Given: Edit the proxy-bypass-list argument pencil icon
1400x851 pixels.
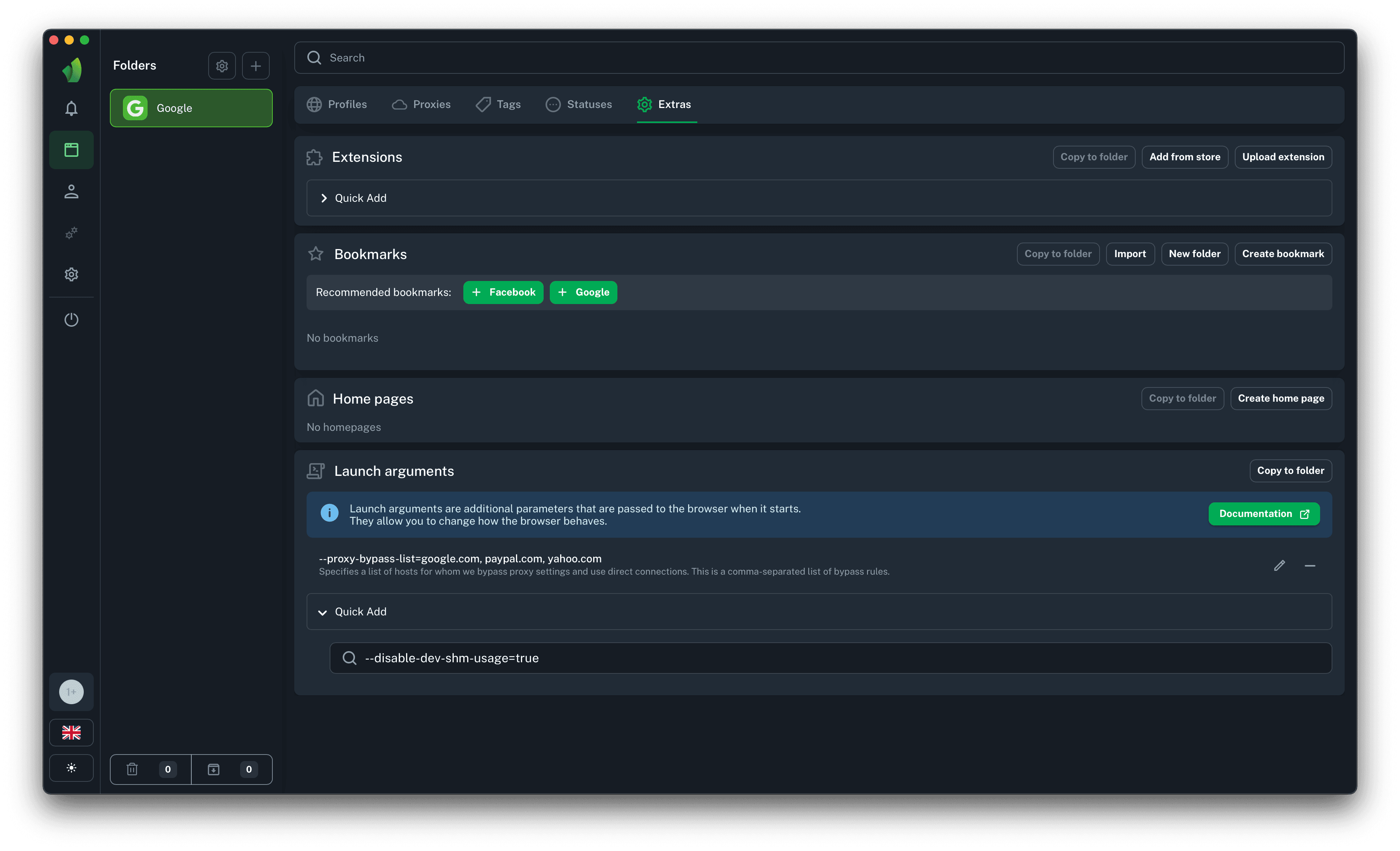Looking at the screenshot, I should [1279, 566].
